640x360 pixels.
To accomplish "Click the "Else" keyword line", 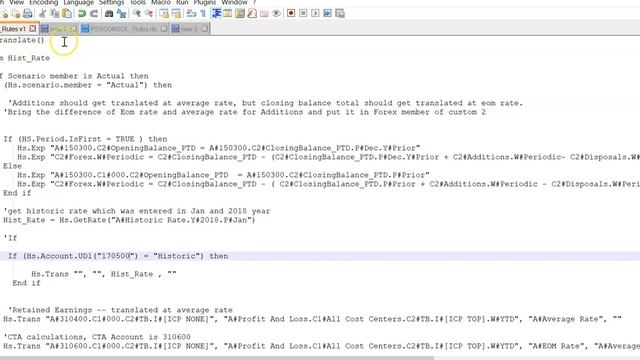I will click(12, 166).
